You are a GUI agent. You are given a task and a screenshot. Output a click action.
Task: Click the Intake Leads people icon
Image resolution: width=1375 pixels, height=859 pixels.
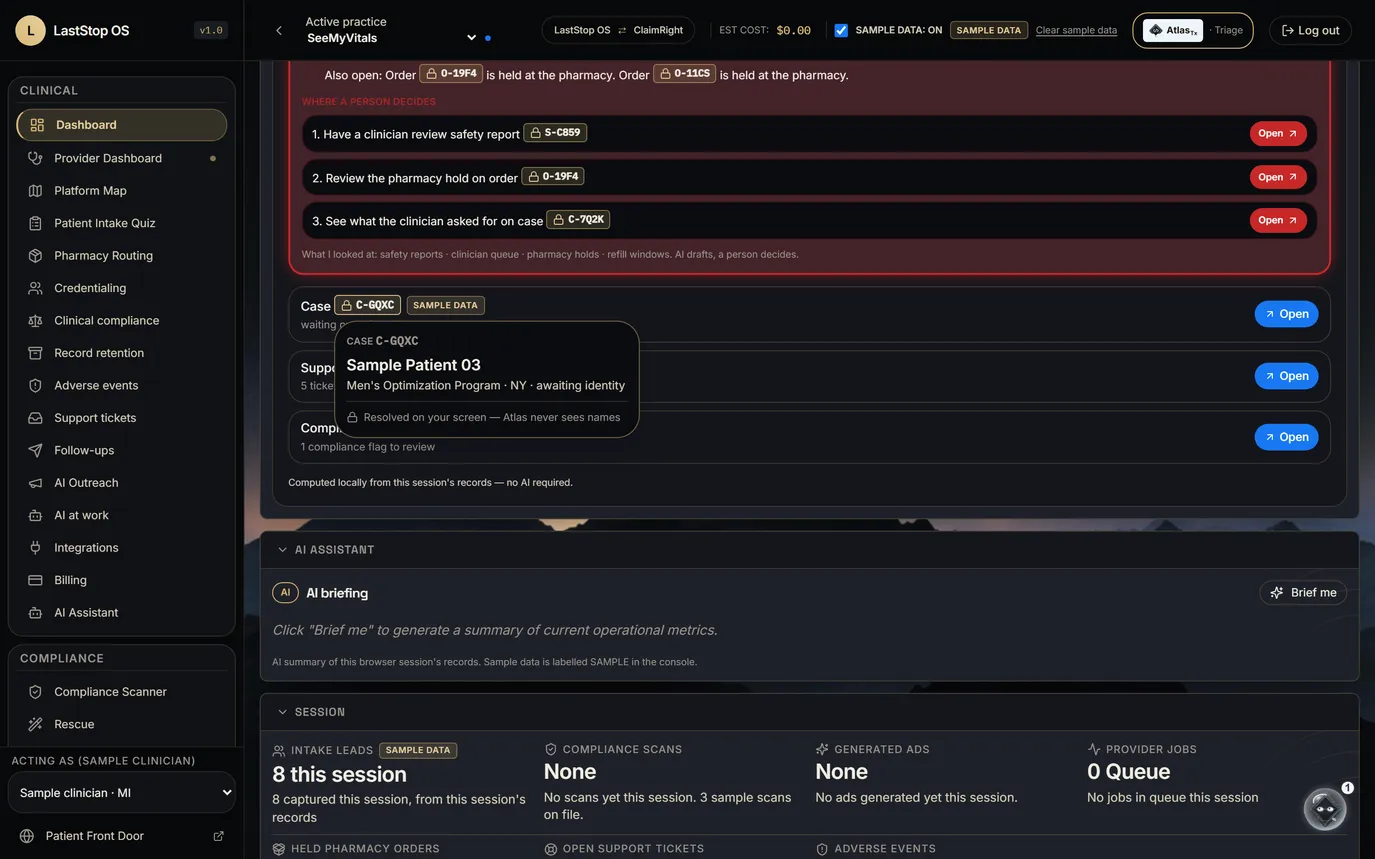tap(279, 750)
